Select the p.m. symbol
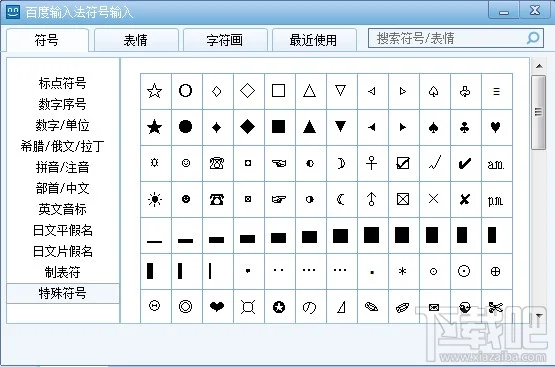The width and height of the screenshot is (555, 367). [496, 199]
